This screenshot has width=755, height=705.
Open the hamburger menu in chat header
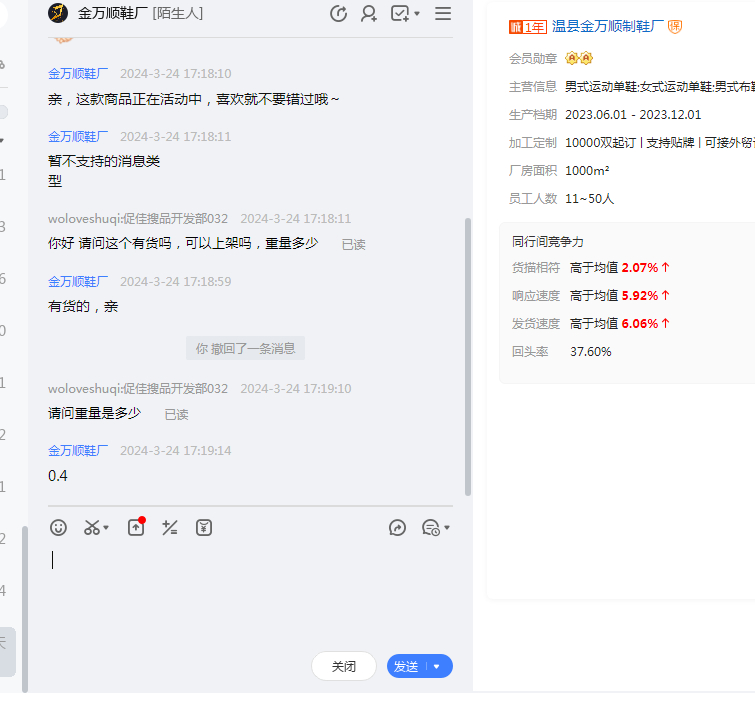[x=443, y=13]
